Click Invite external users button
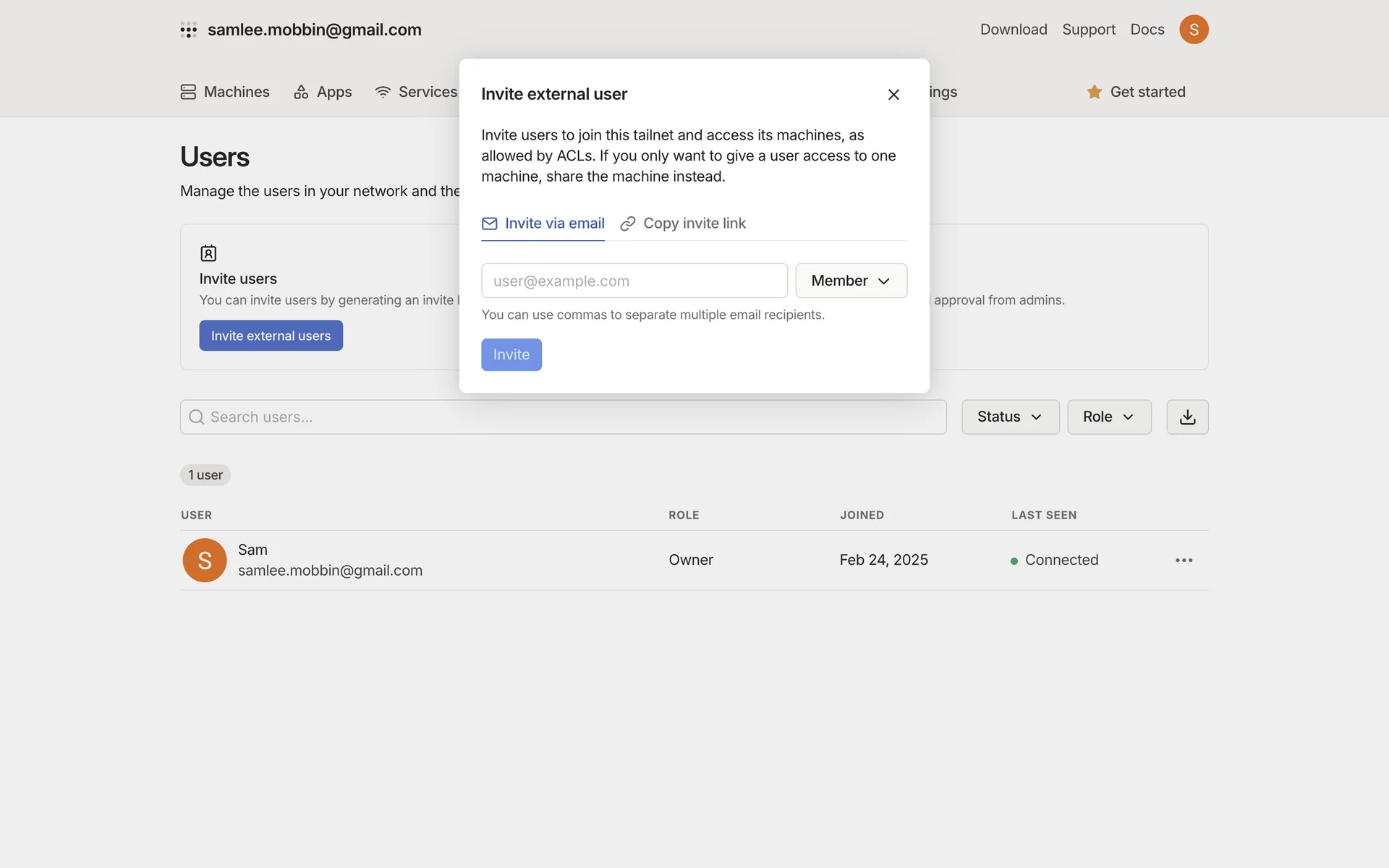 [271, 336]
